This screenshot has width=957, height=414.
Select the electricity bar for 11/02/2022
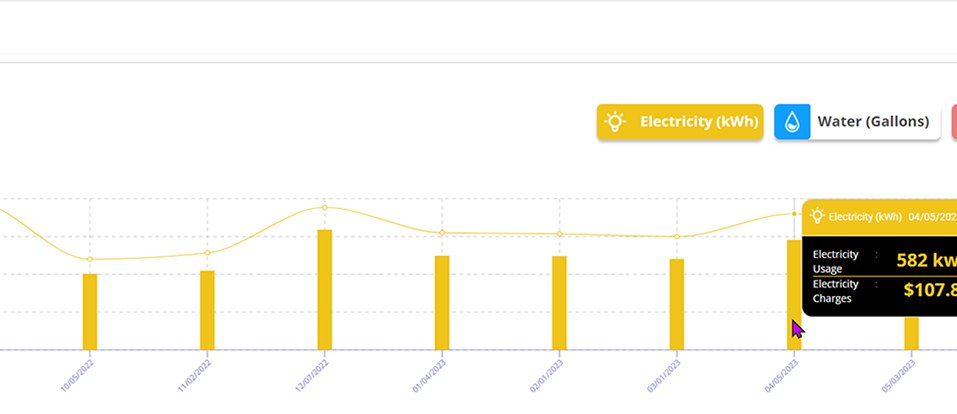207,309
